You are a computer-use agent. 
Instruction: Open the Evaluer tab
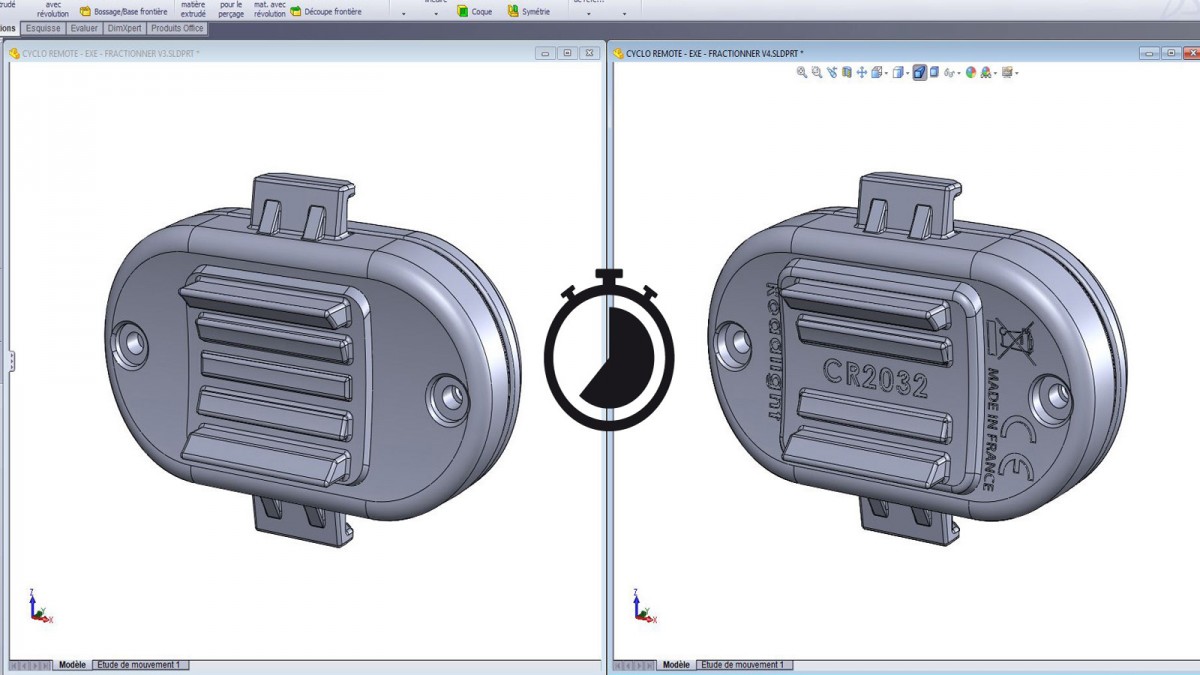click(x=84, y=29)
